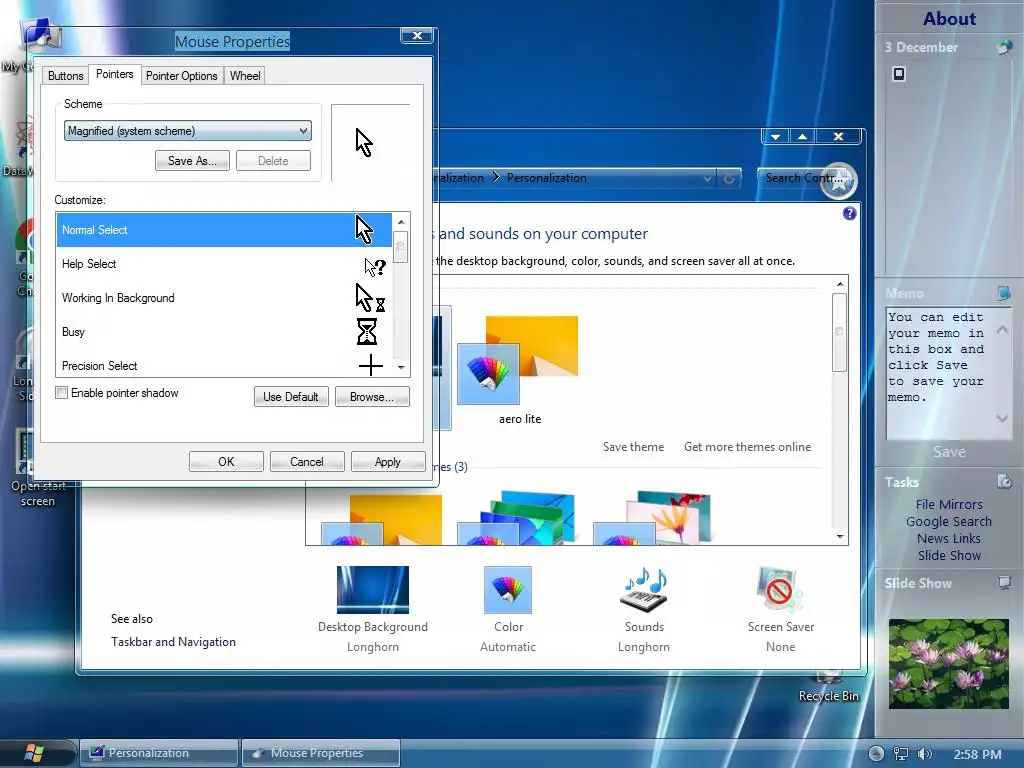Image resolution: width=1024 pixels, height=768 pixels.
Task: Switch to the Buttons tab
Action: click(x=65, y=76)
